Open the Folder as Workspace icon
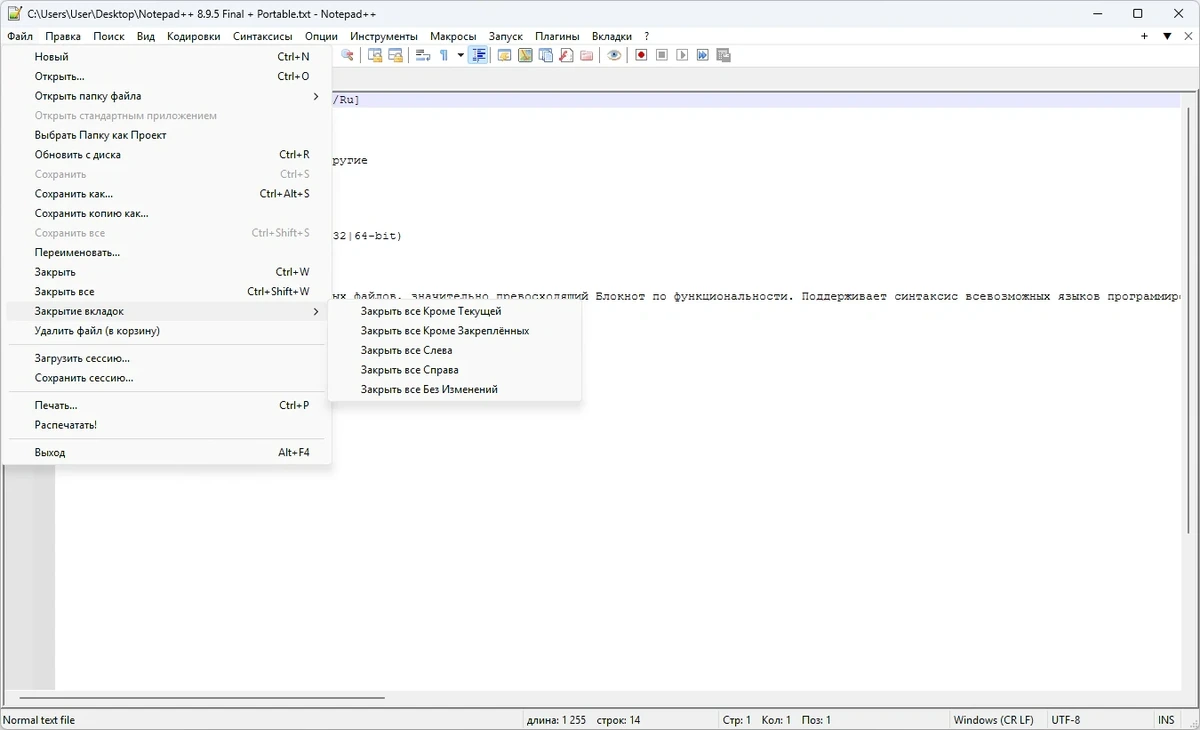The height and width of the screenshot is (730, 1200). (x=586, y=55)
